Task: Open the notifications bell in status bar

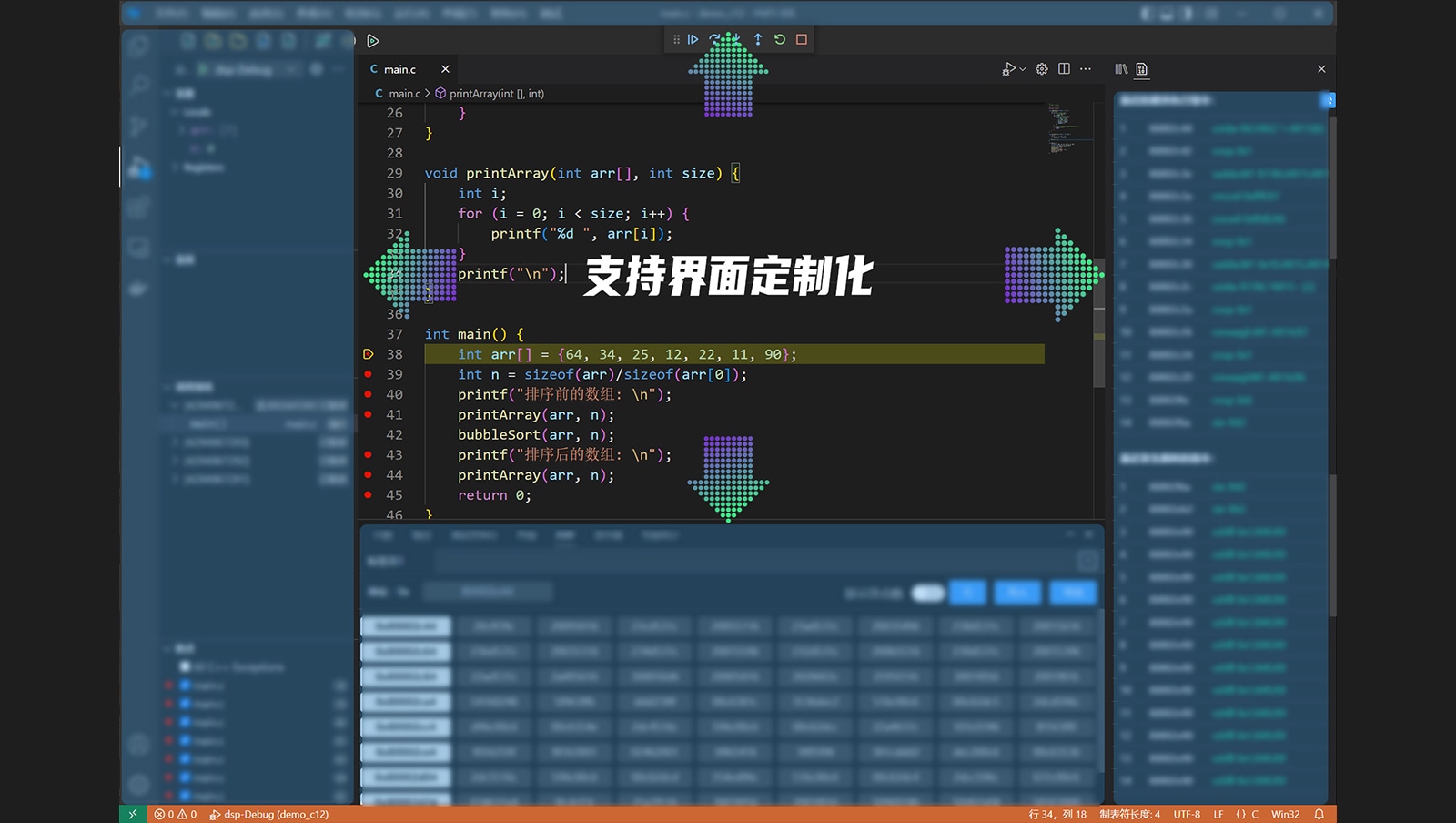Action: click(x=1319, y=814)
